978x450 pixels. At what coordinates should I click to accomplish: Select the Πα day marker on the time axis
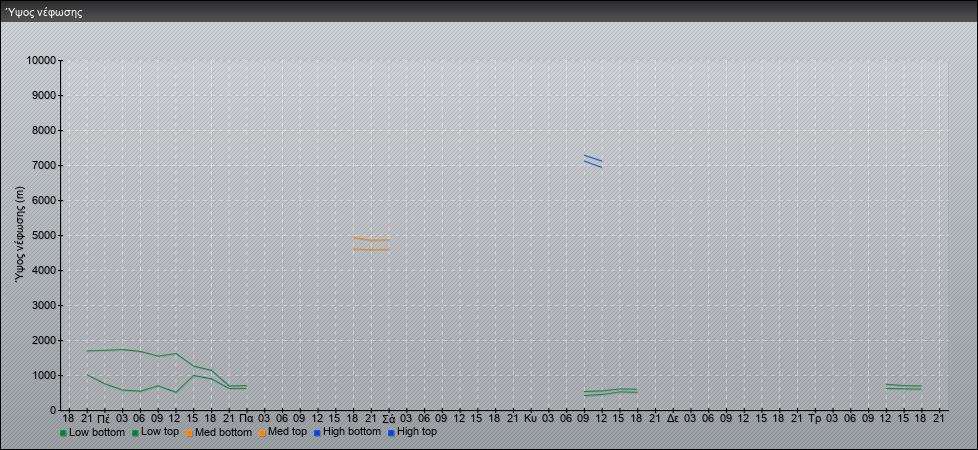tap(246, 417)
